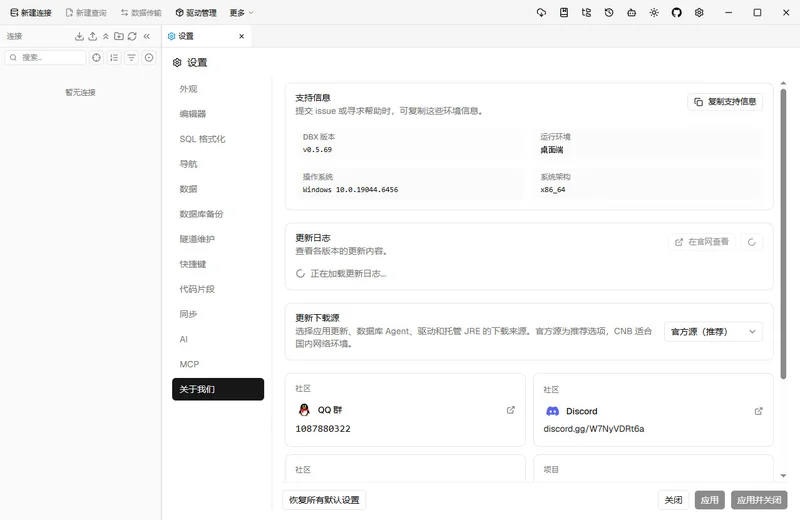Open the bookmark book icon in top toolbar
Image resolution: width=800 pixels, height=520 pixels.
point(564,13)
